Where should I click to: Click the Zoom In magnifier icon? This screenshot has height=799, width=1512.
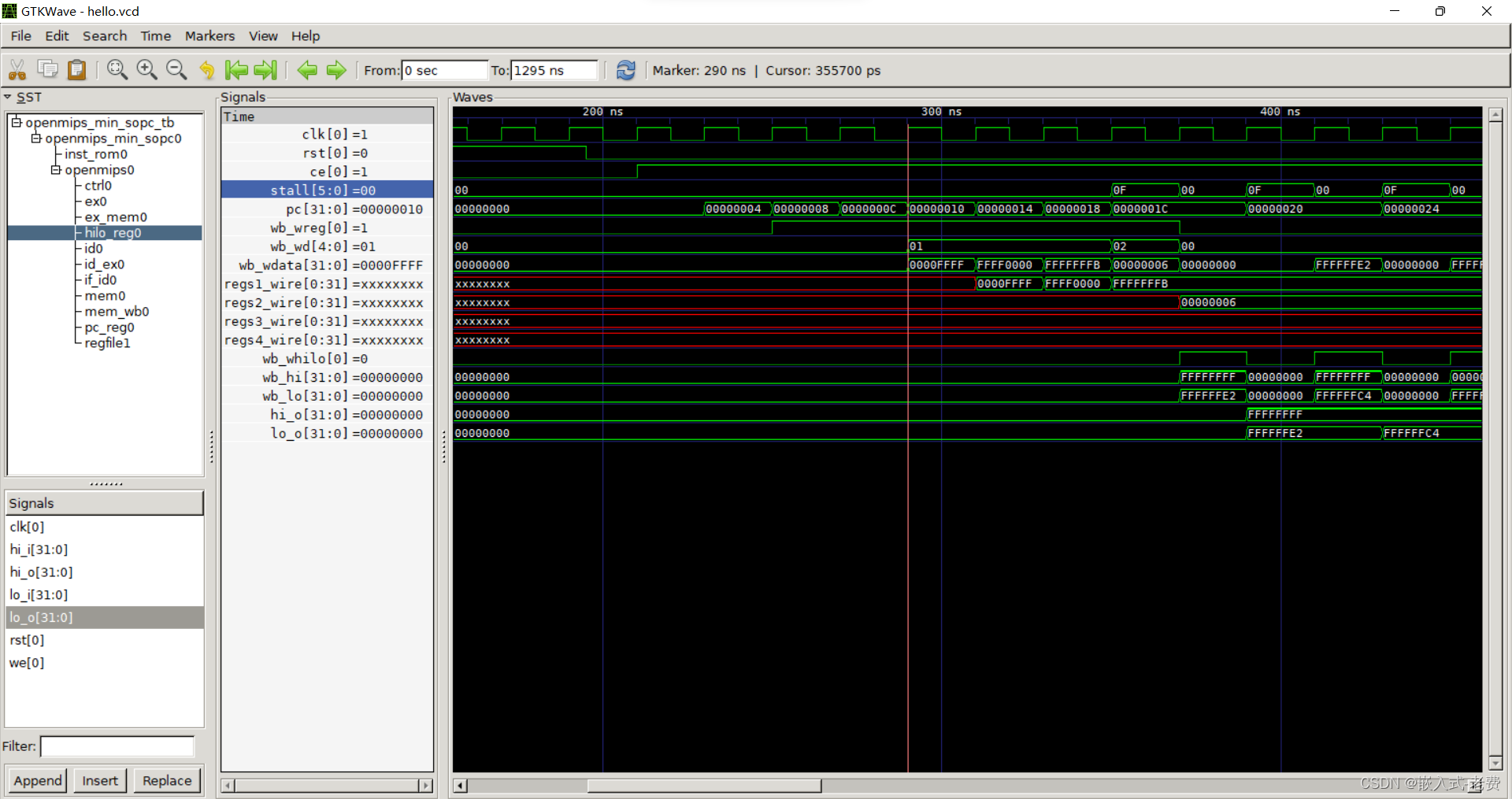(x=146, y=70)
